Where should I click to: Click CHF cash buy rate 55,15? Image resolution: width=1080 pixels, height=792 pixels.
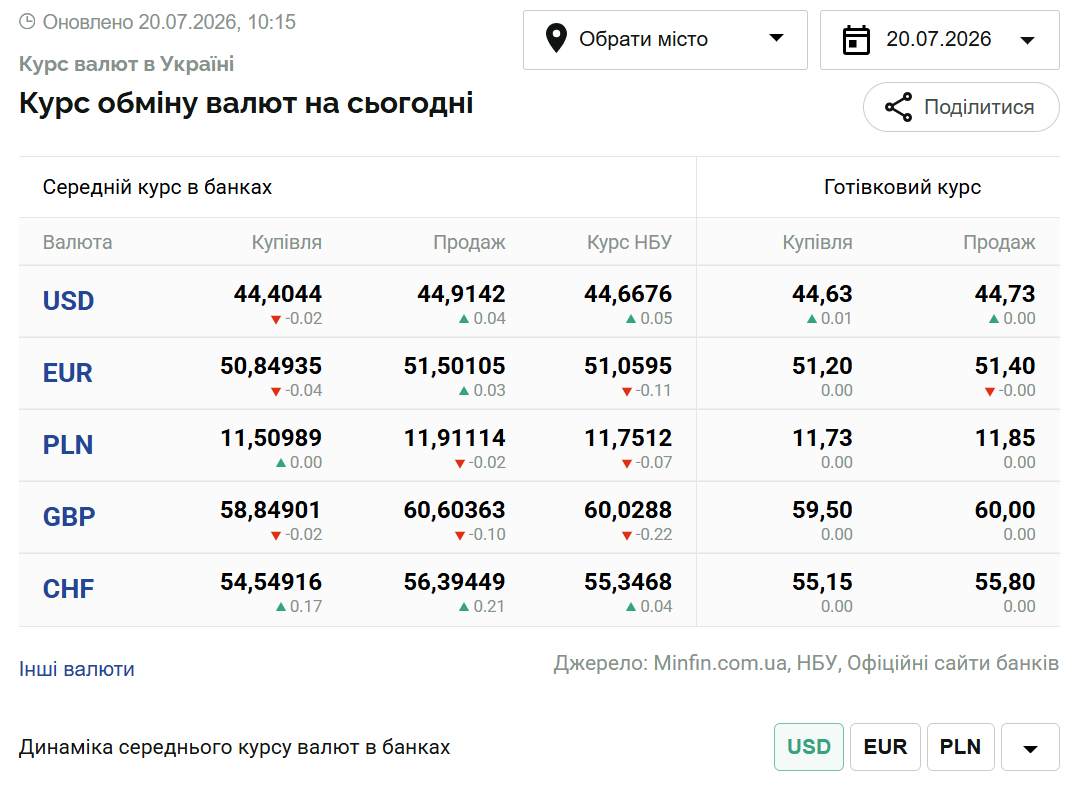tap(822, 582)
